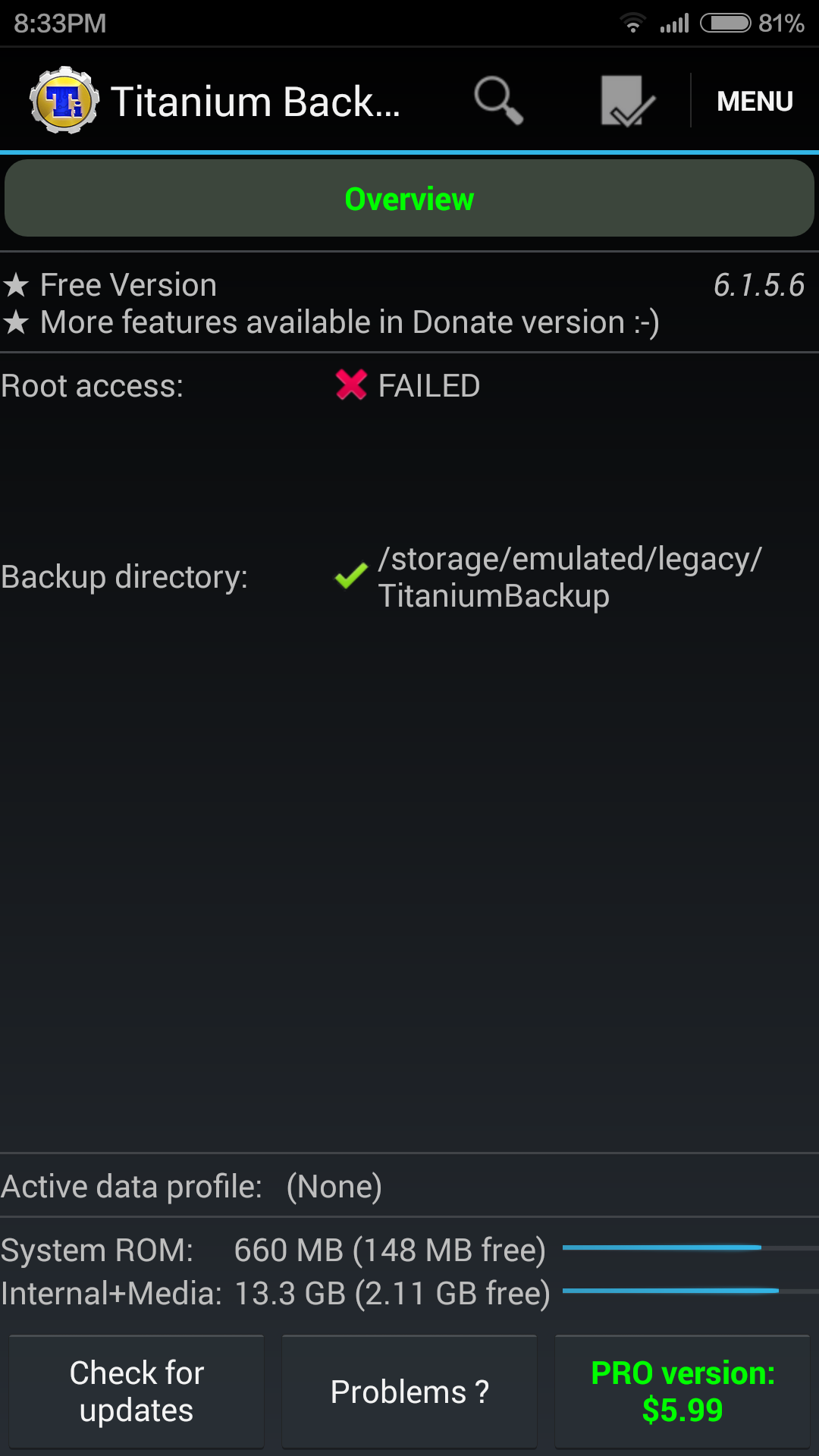819x1456 pixels.
Task: Tap the Root access FAILED status text
Action: tap(429, 386)
